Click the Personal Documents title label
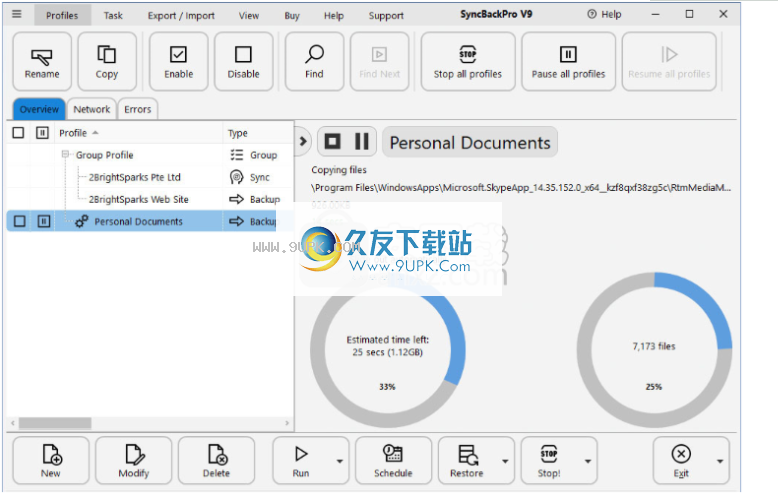Image resolution: width=778 pixels, height=499 pixels. pos(470,142)
